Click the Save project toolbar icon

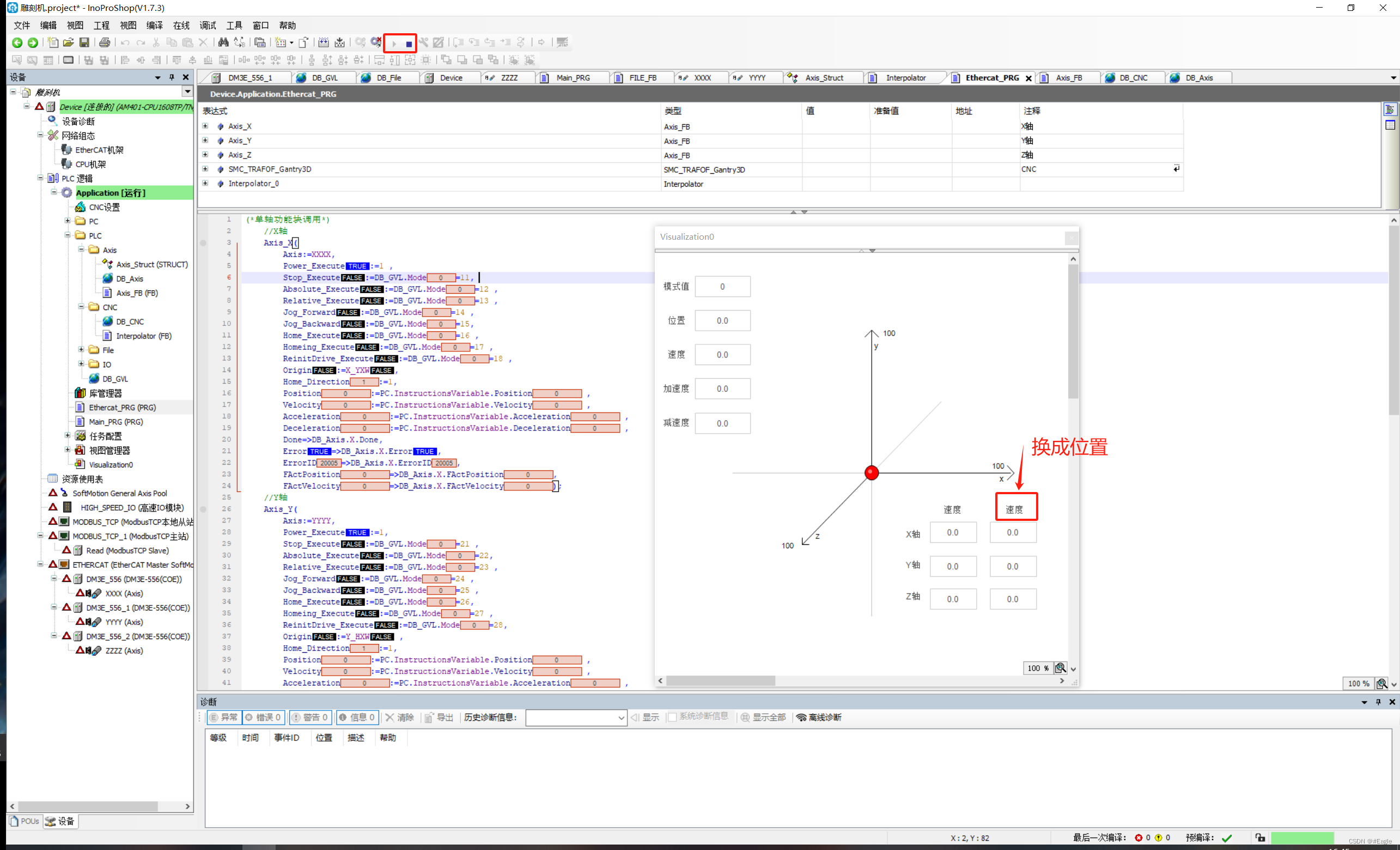84,42
